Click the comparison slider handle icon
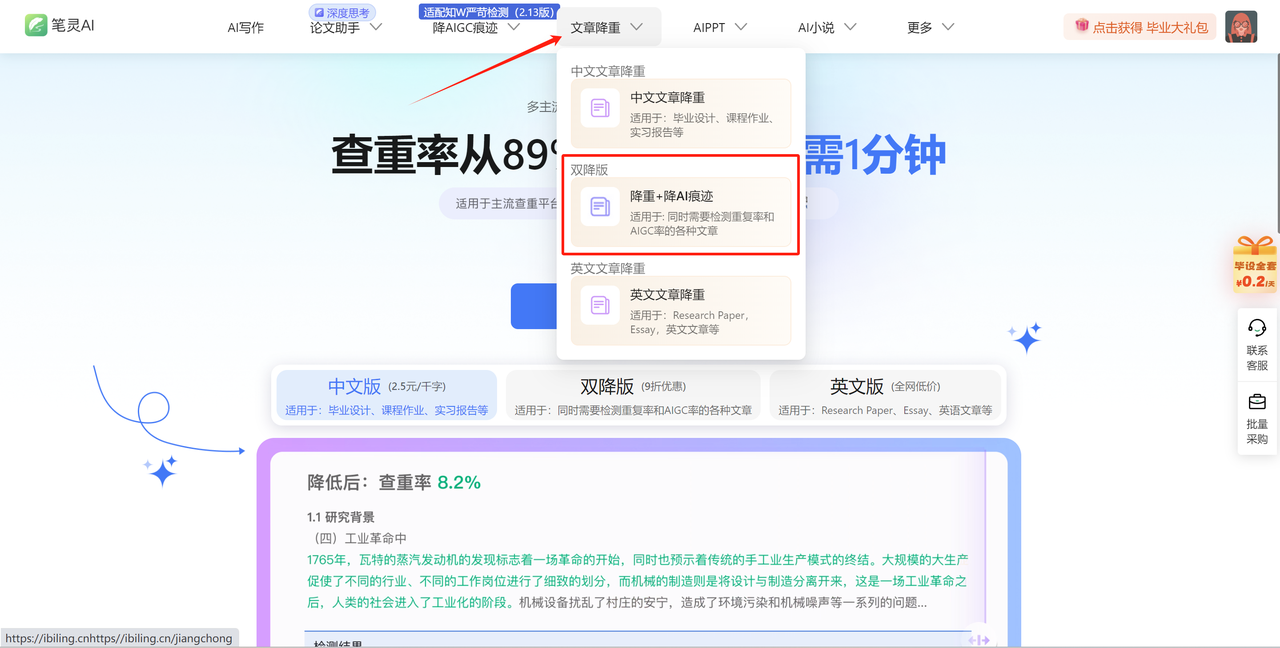 (x=978, y=640)
